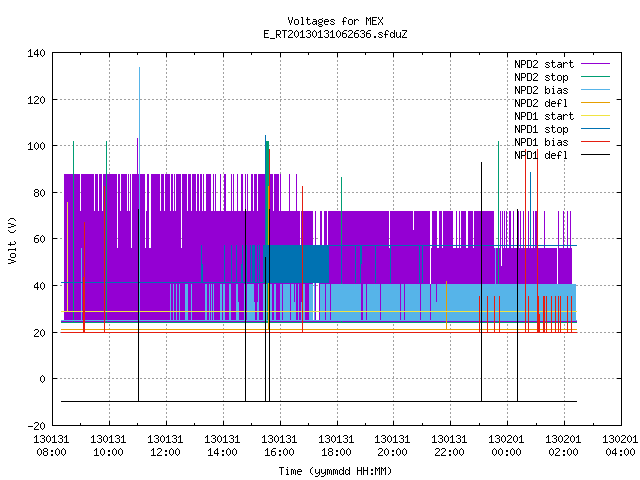Click the y-axis tick value 40

(39, 286)
